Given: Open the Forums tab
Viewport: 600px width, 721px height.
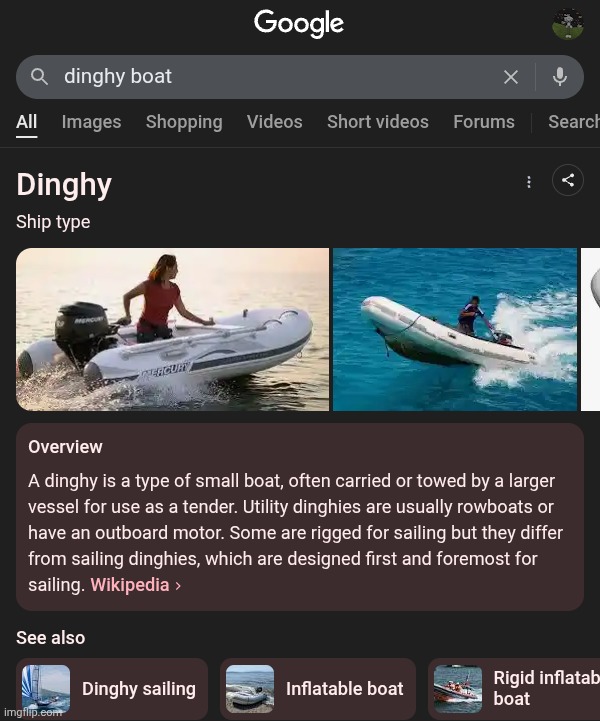Looking at the screenshot, I should 484,122.
